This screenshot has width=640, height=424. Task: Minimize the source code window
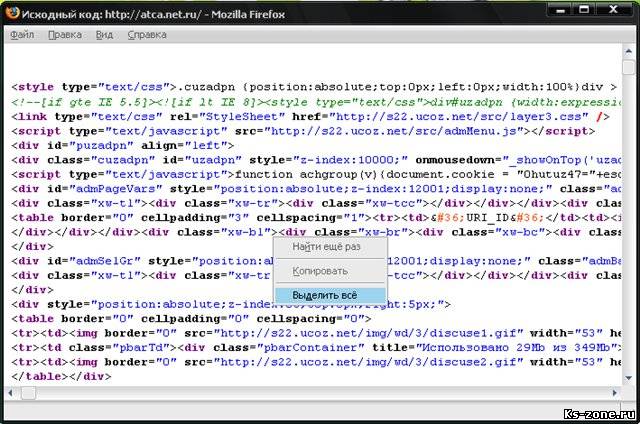click(560, 10)
